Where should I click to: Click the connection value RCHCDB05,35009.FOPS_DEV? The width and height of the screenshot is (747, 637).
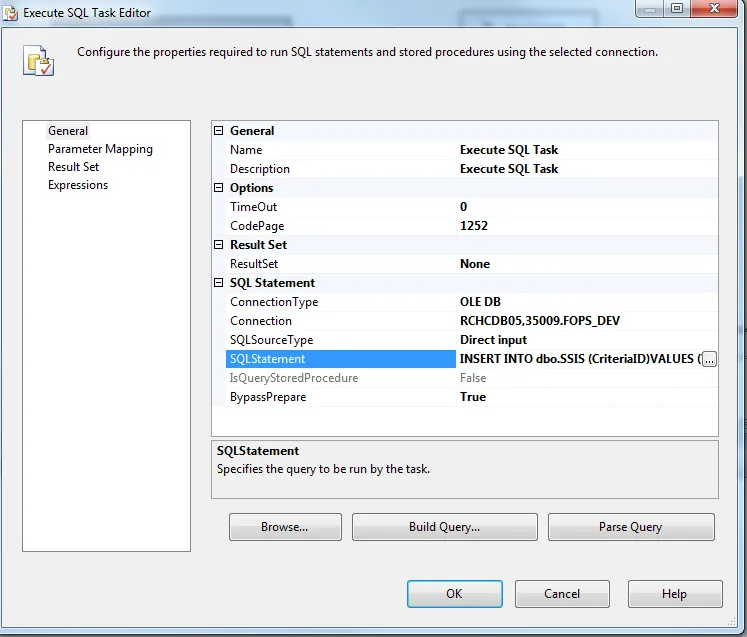tap(540, 321)
